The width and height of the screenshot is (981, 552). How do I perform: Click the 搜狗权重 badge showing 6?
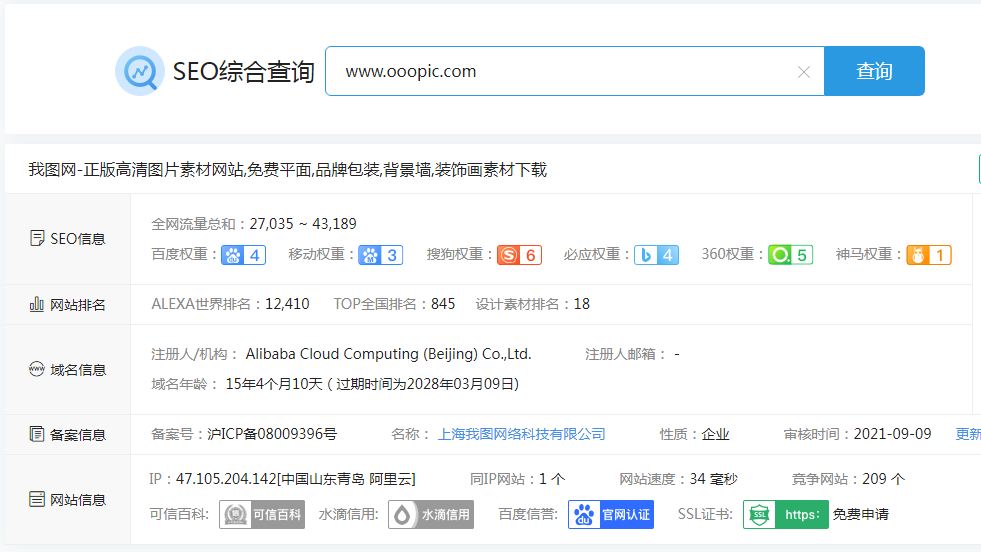click(x=519, y=255)
